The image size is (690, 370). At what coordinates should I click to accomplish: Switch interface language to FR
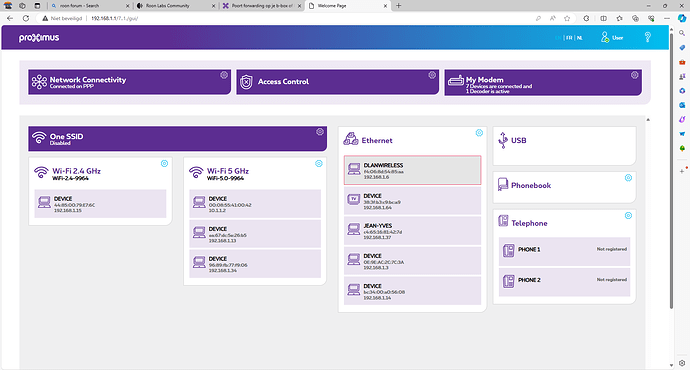click(x=569, y=38)
